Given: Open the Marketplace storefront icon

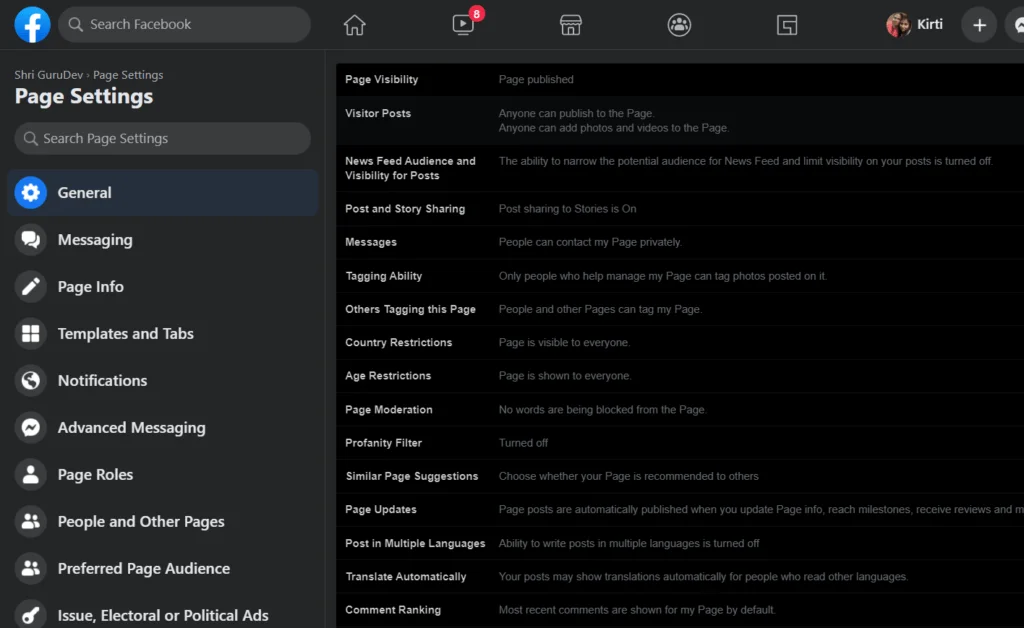Looking at the screenshot, I should pos(570,25).
